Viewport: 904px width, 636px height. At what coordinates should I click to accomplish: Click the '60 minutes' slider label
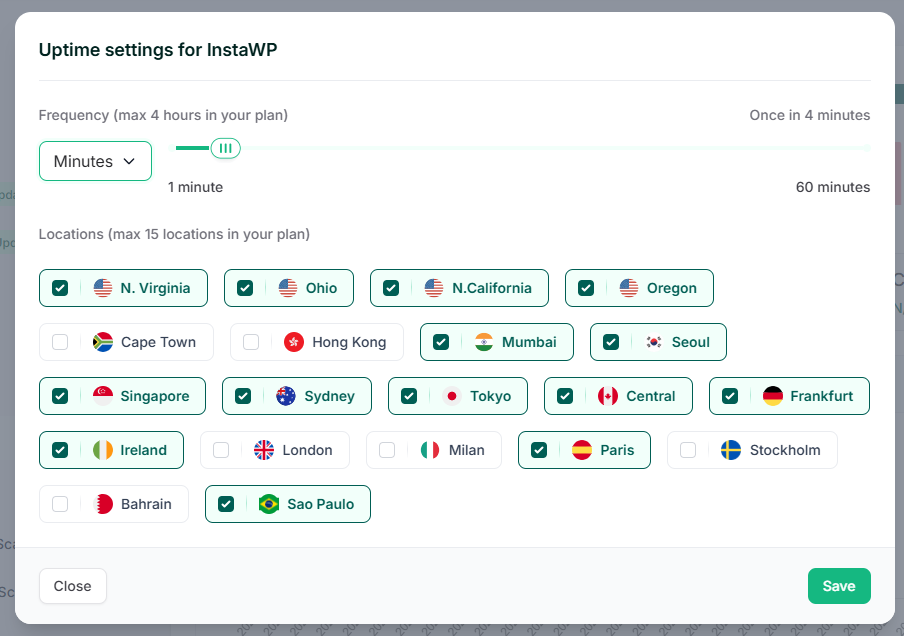833,187
